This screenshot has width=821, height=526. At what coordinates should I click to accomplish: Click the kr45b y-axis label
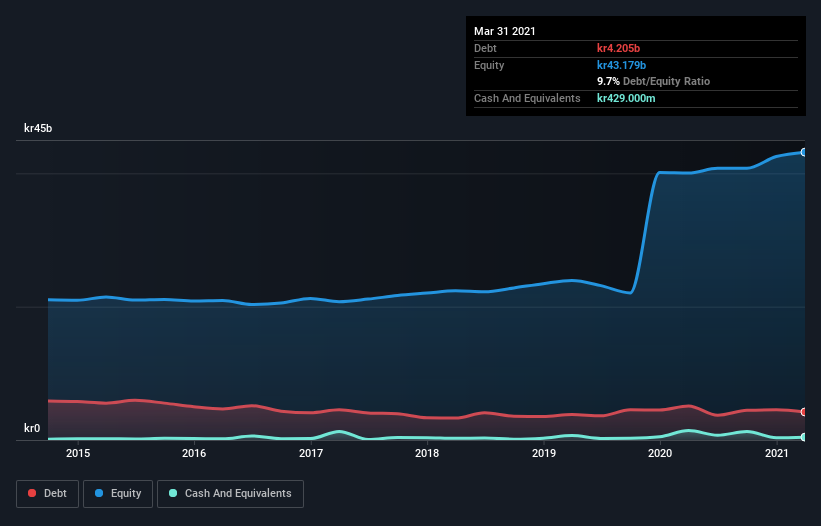click(38, 128)
